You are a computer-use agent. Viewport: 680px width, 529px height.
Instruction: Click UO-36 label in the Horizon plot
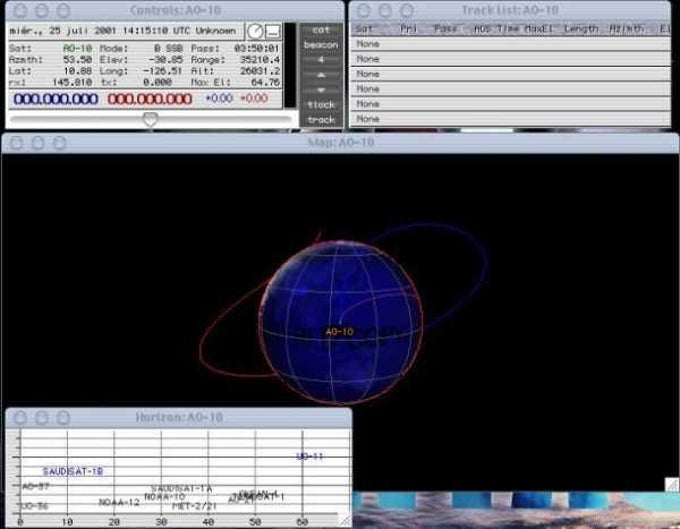[x=34, y=506]
